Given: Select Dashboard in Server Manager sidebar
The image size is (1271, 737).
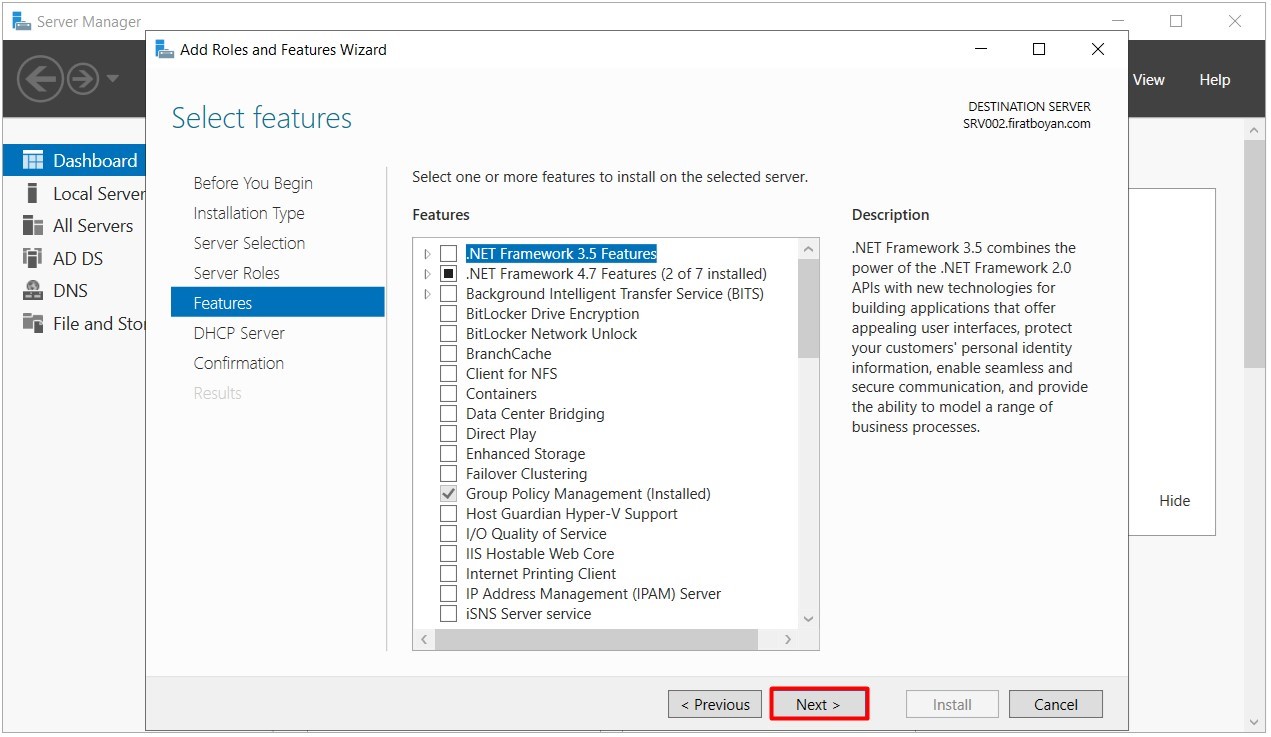Looking at the screenshot, I should coord(75,160).
